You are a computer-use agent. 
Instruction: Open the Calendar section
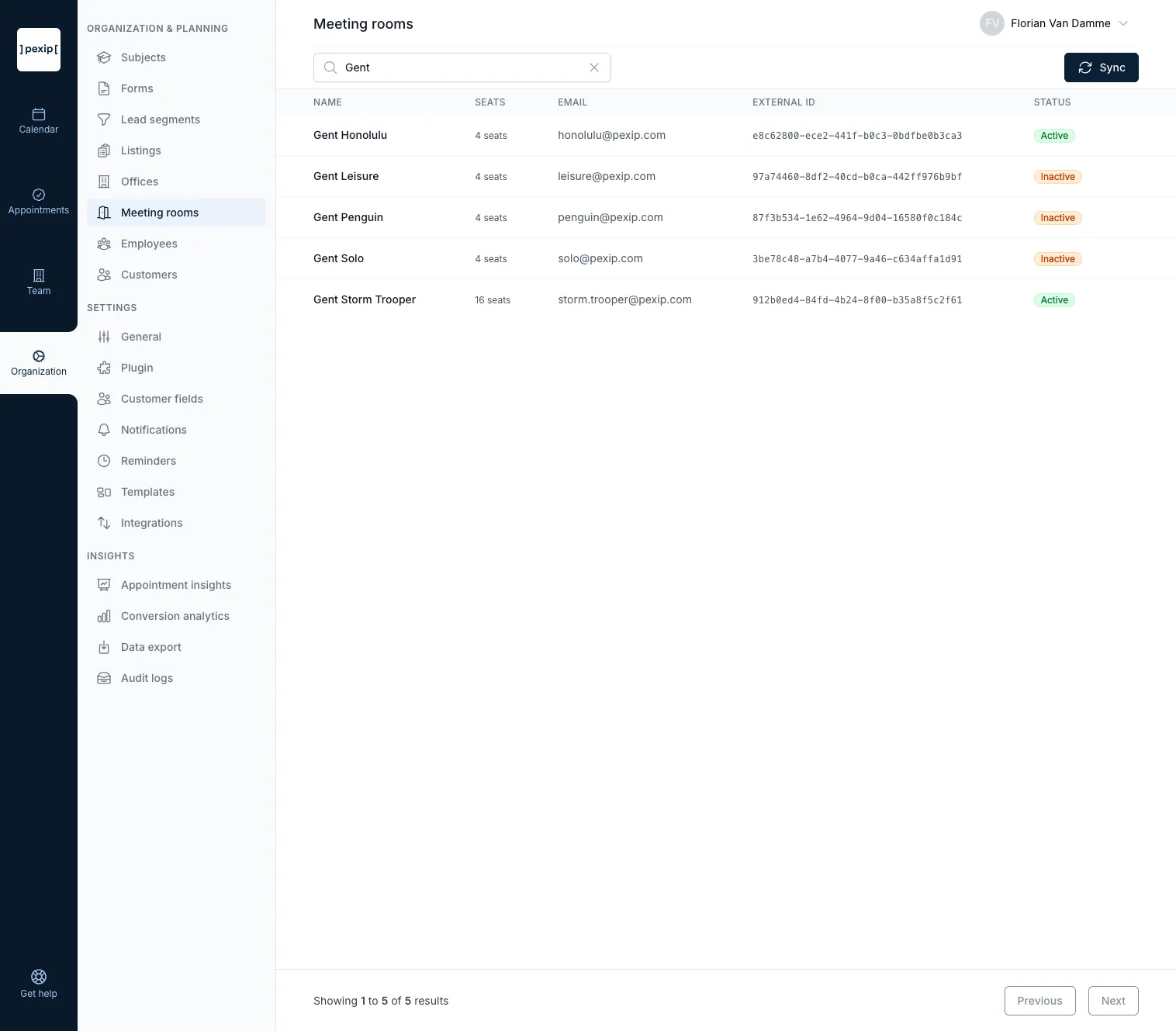[x=39, y=121]
